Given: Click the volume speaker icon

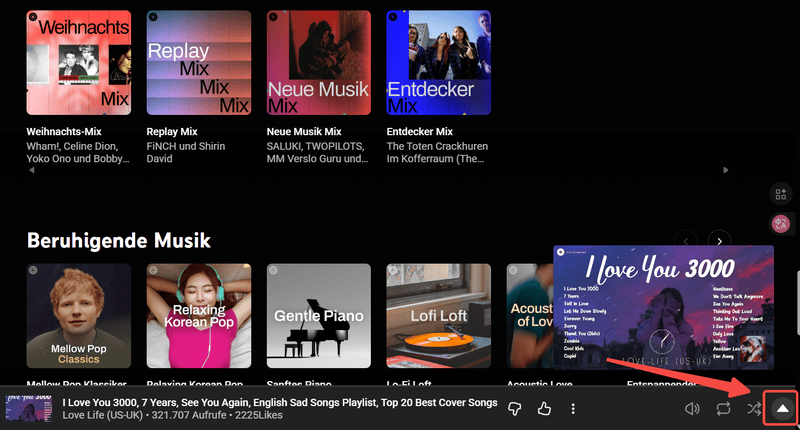Looking at the screenshot, I should pos(691,408).
